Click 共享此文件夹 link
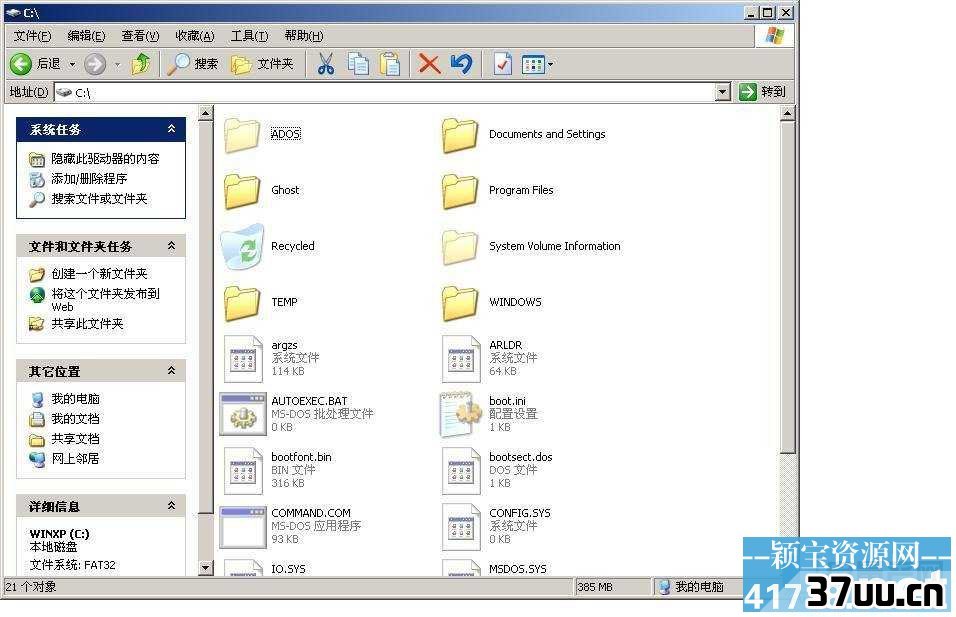 (87, 324)
